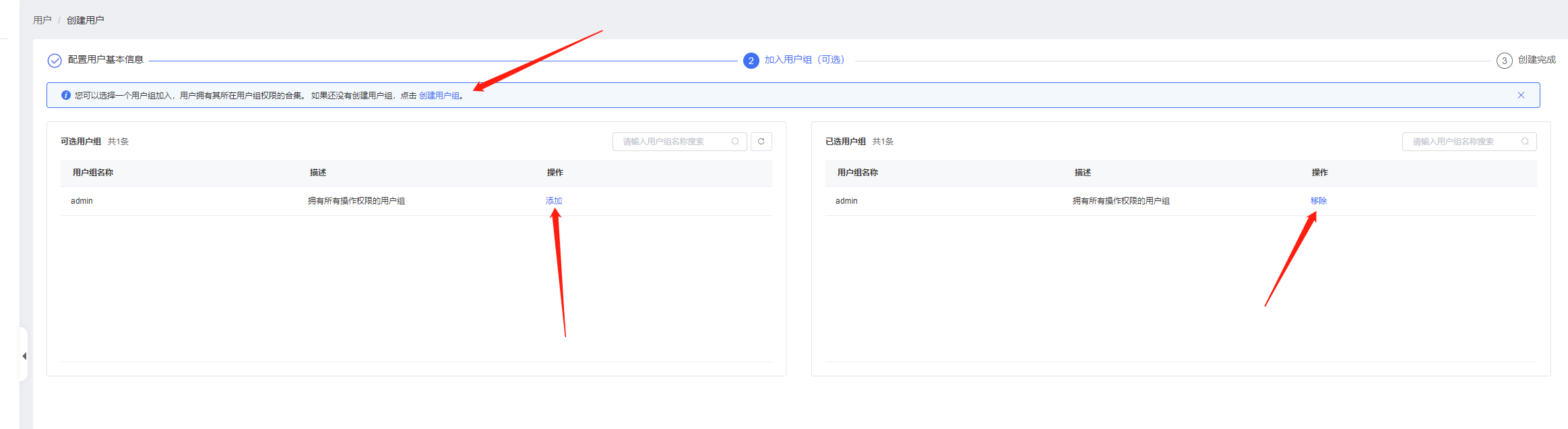Click magnifier icon in 可选用户组 search box
The image size is (1568, 429).
tap(735, 142)
